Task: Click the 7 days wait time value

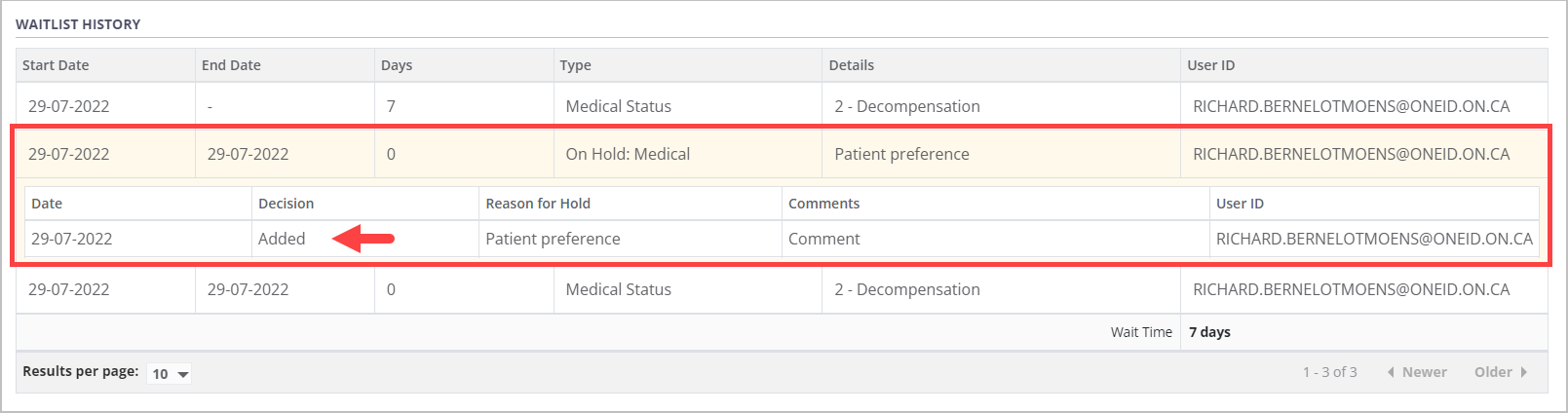Action: click(x=1209, y=332)
